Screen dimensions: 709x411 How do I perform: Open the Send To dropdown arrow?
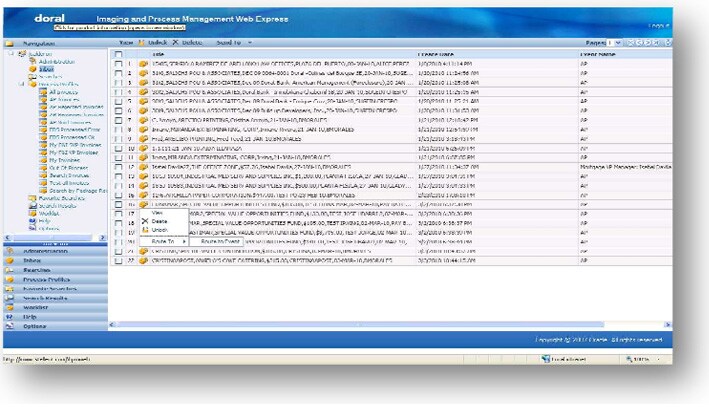coord(250,43)
